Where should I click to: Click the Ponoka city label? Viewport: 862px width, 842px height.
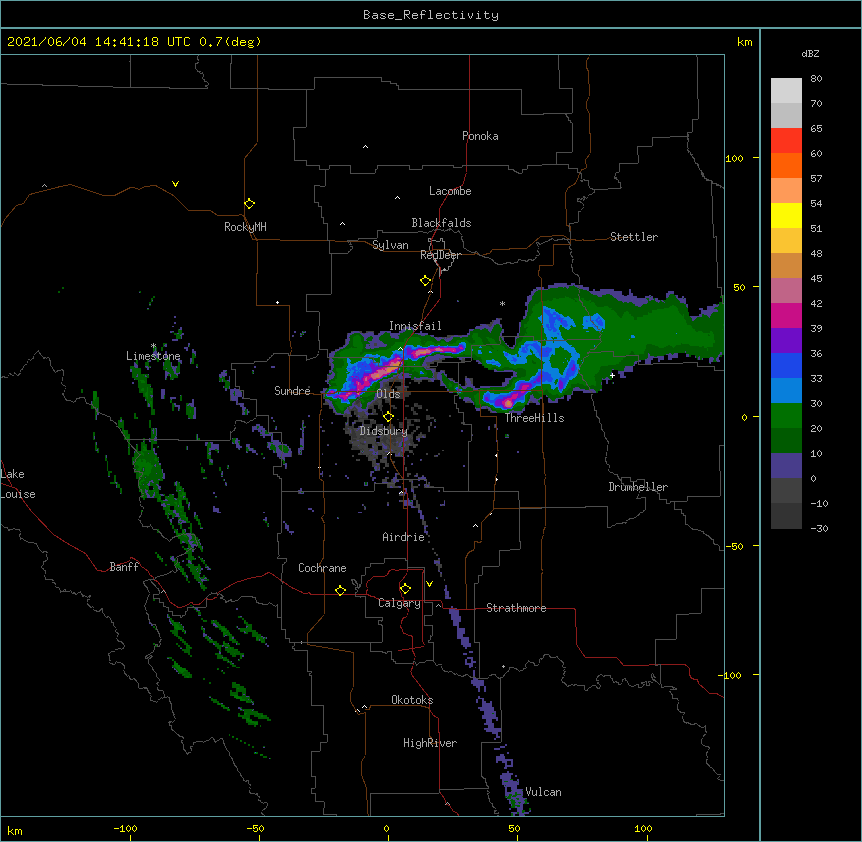(x=480, y=136)
